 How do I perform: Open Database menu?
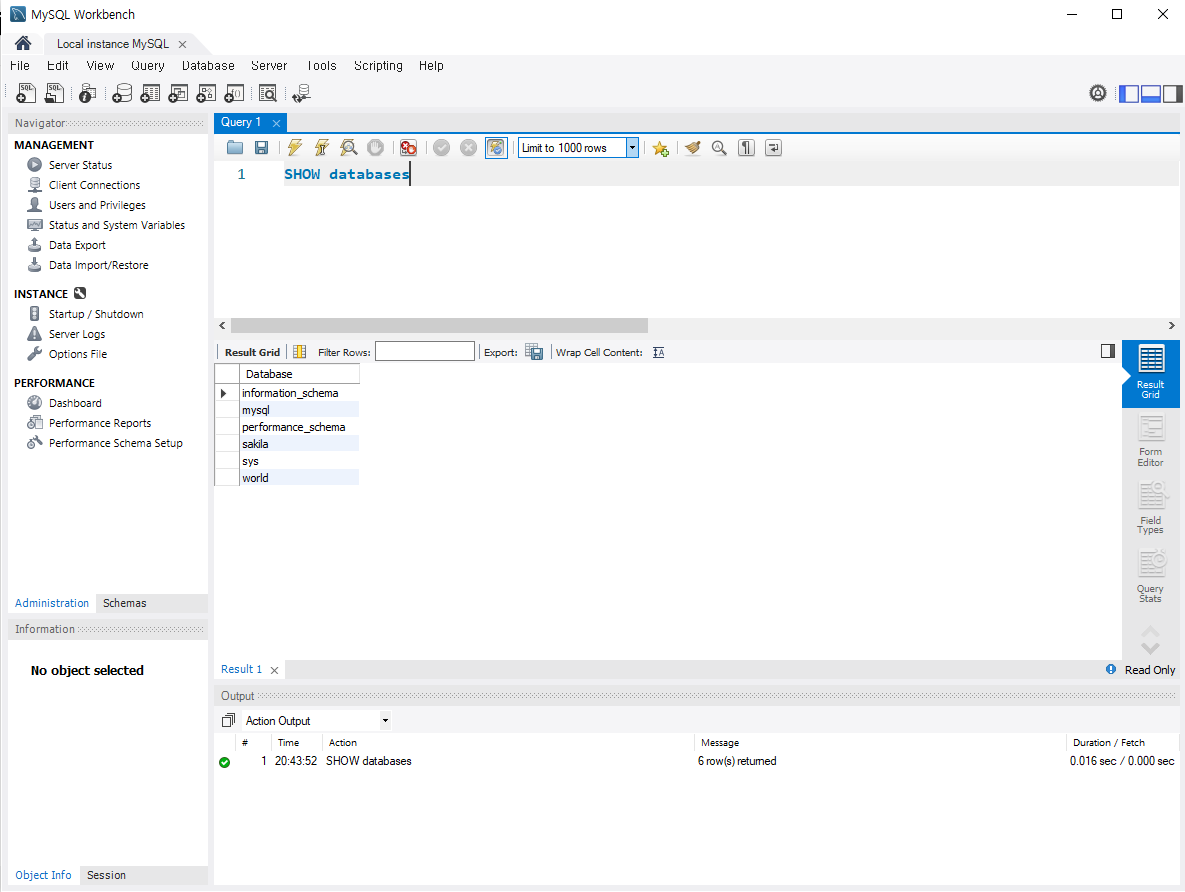208,66
